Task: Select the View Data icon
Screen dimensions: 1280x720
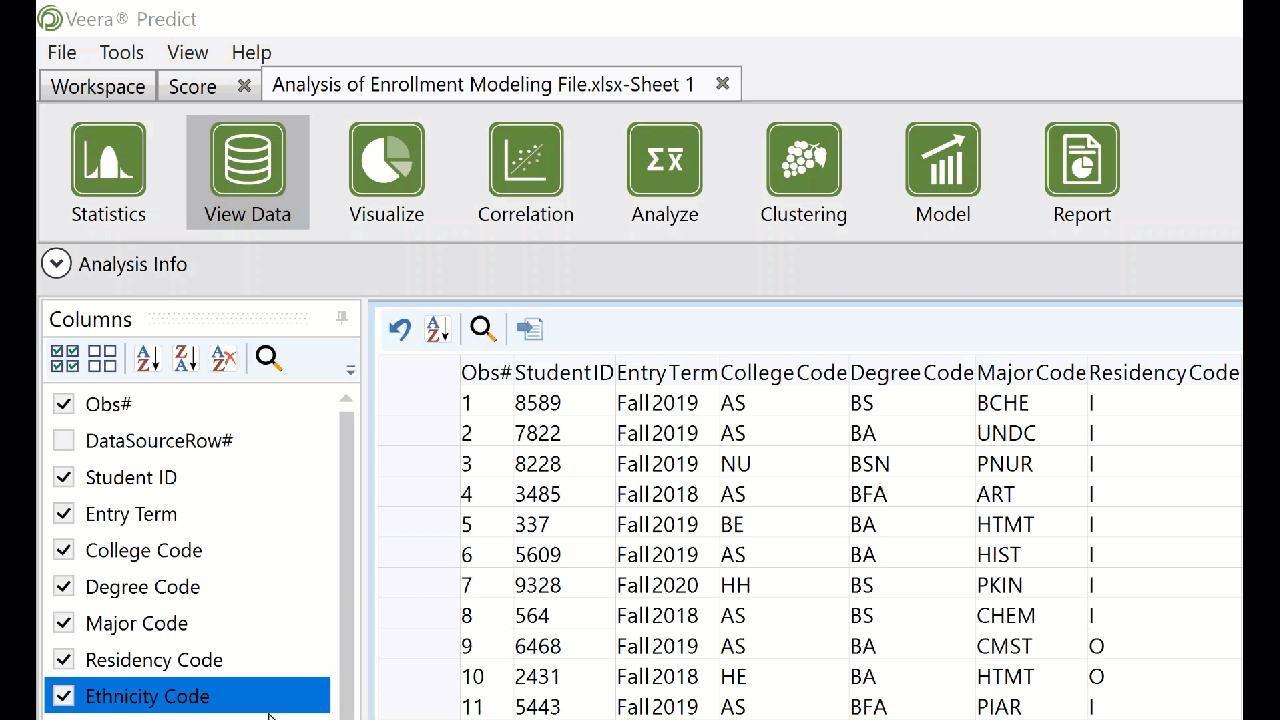Action: coord(247,172)
